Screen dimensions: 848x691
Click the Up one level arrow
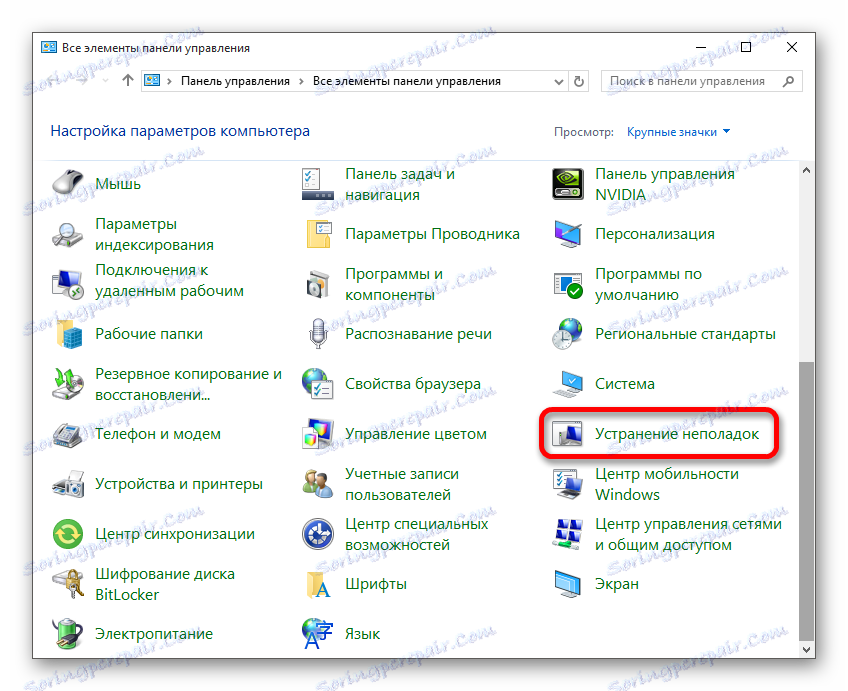pos(128,81)
